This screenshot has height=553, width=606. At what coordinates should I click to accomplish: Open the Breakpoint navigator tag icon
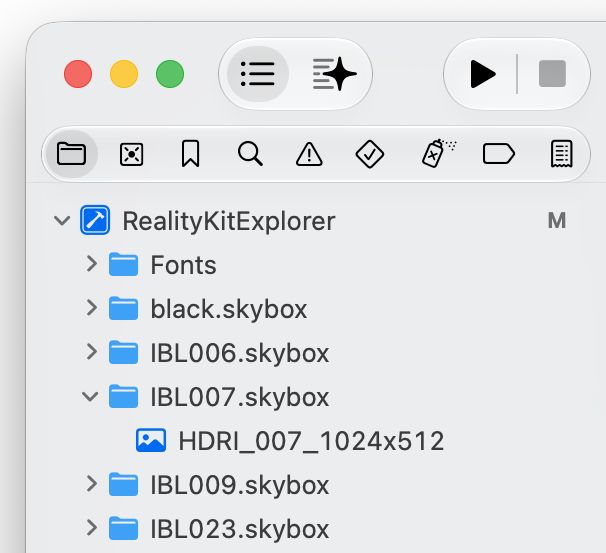499,154
